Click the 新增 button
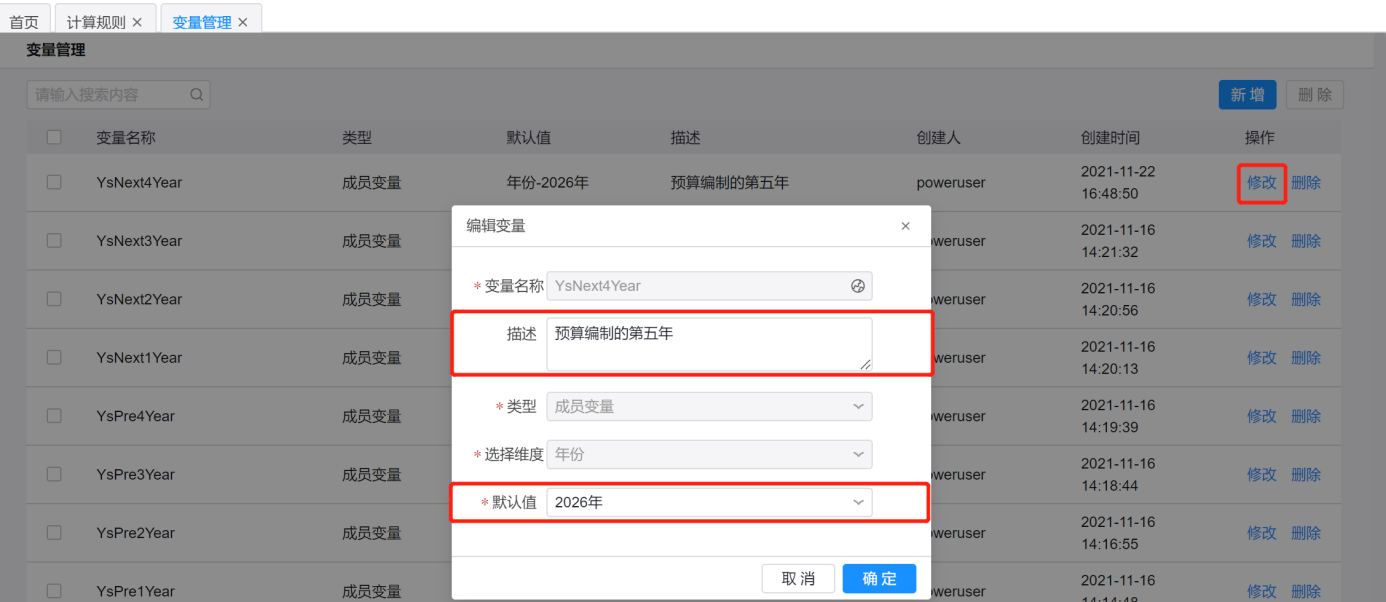 tap(1247, 95)
